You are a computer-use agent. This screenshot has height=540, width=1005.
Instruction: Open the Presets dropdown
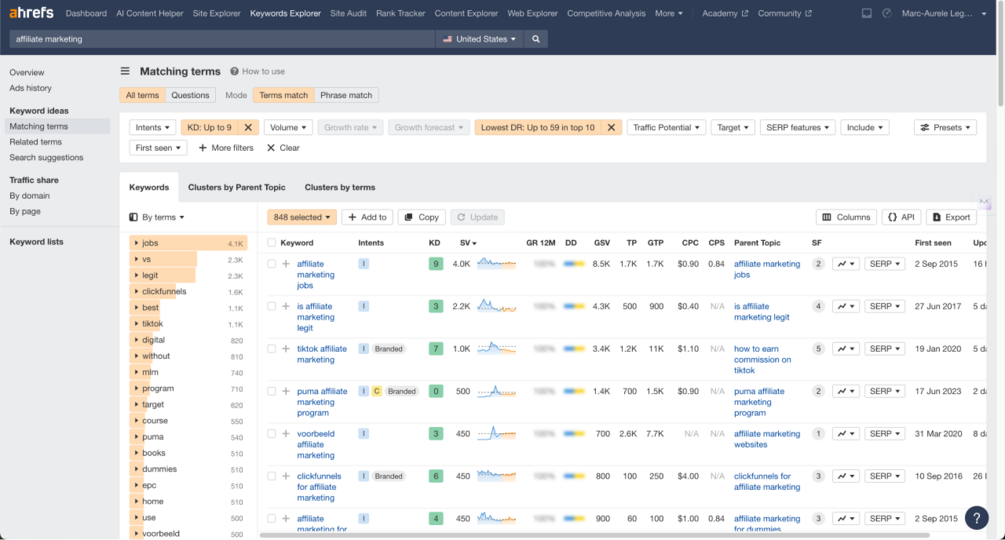(945, 127)
